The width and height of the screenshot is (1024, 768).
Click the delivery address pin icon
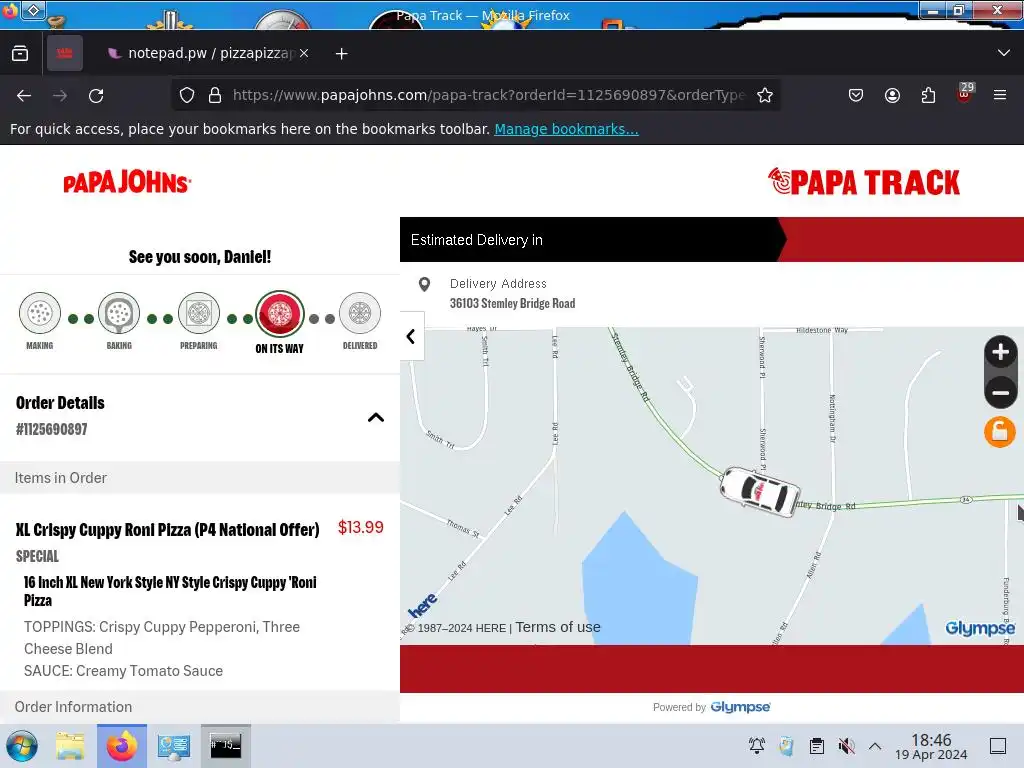424,284
